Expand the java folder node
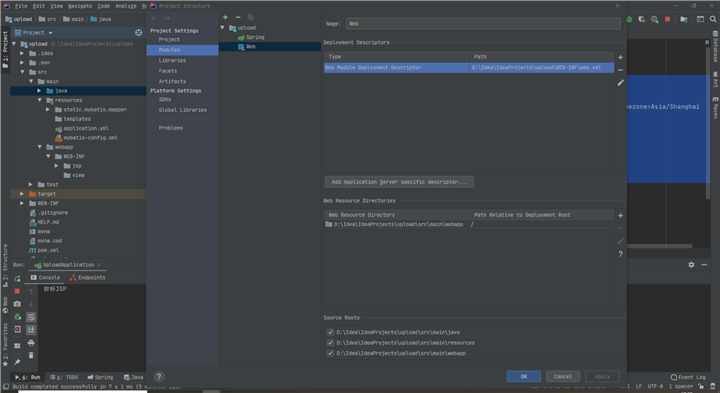 (x=39, y=91)
